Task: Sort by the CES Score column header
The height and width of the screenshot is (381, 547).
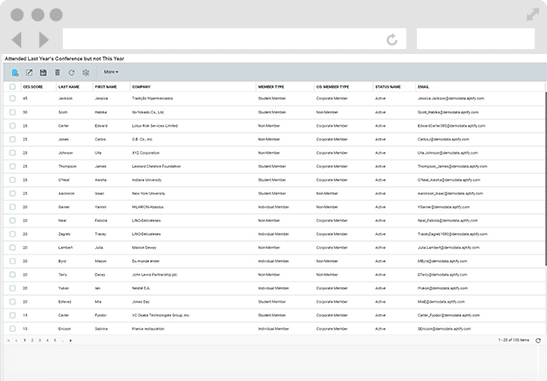Action: point(33,87)
